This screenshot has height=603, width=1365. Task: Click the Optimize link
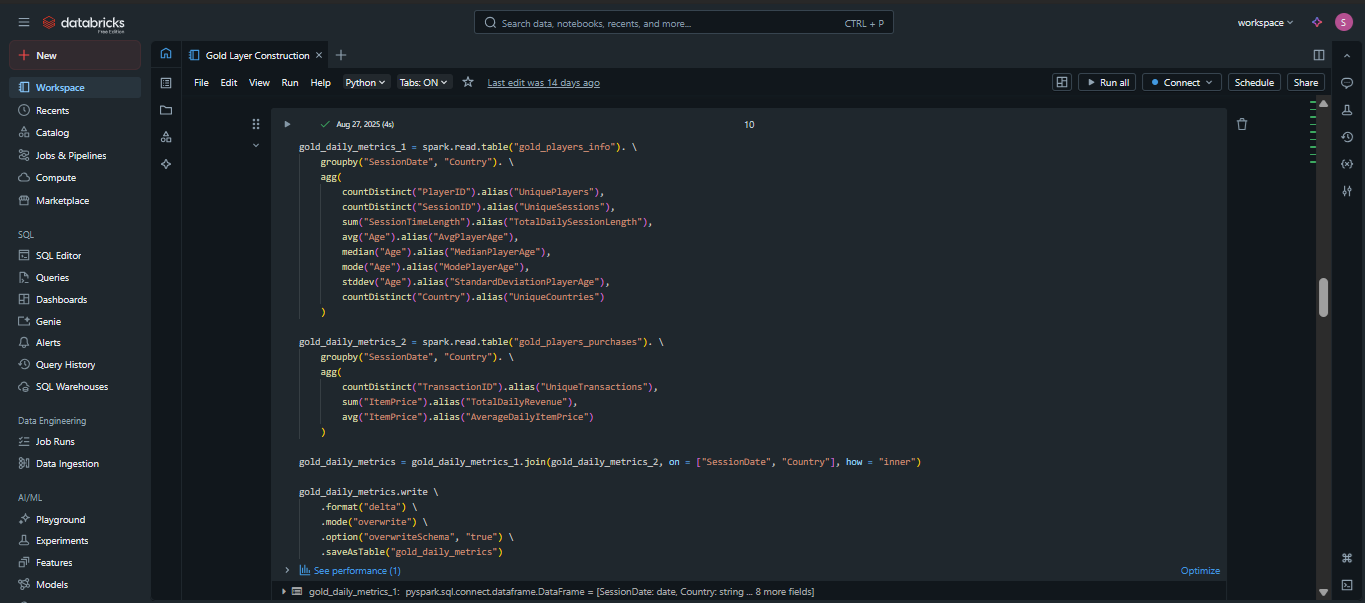pos(1200,570)
